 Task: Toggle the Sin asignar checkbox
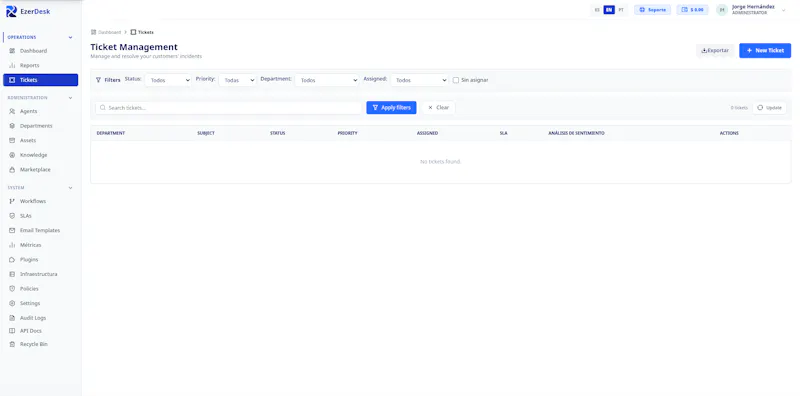[x=456, y=80]
